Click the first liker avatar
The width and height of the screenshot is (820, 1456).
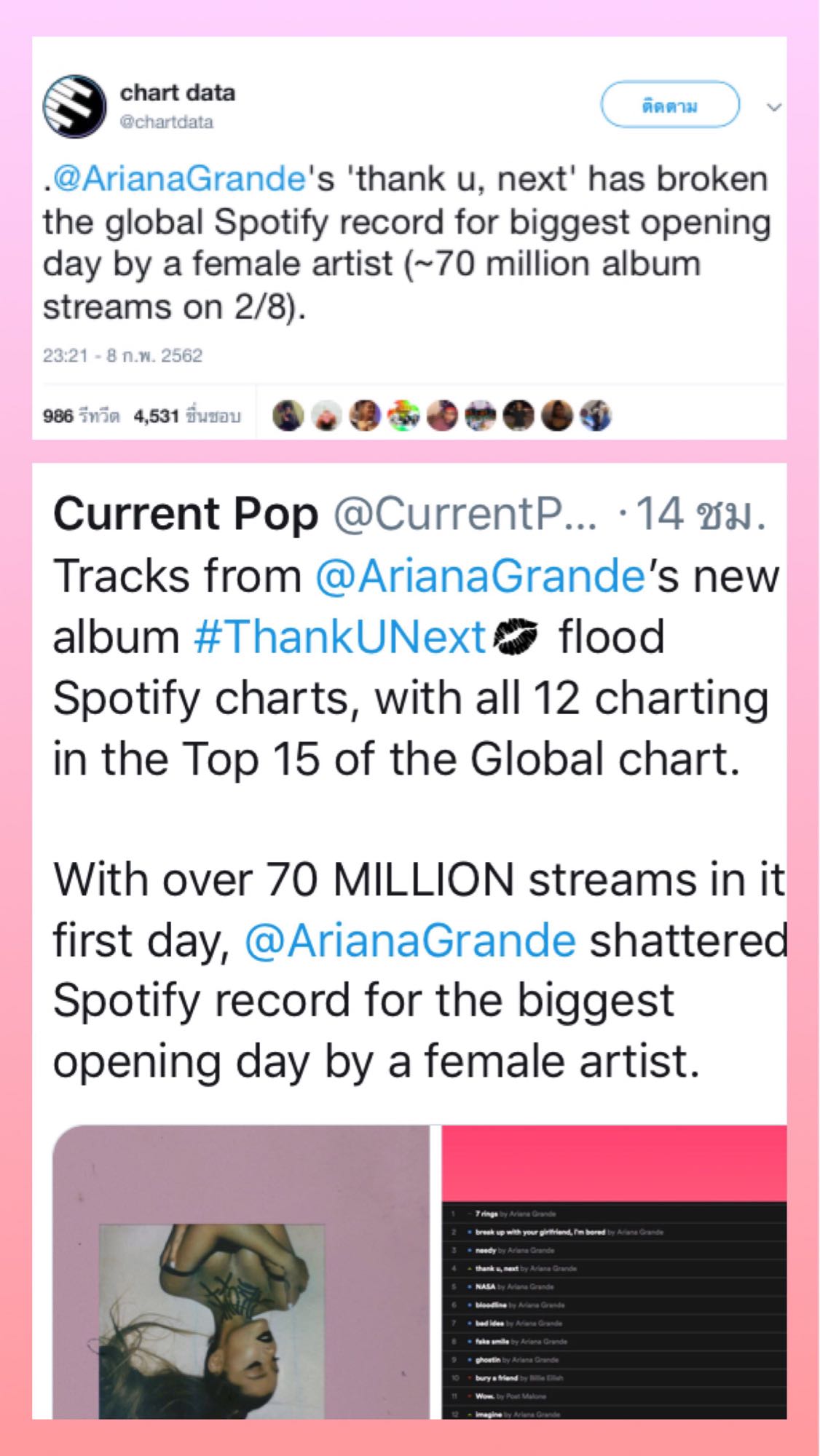tap(288, 416)
